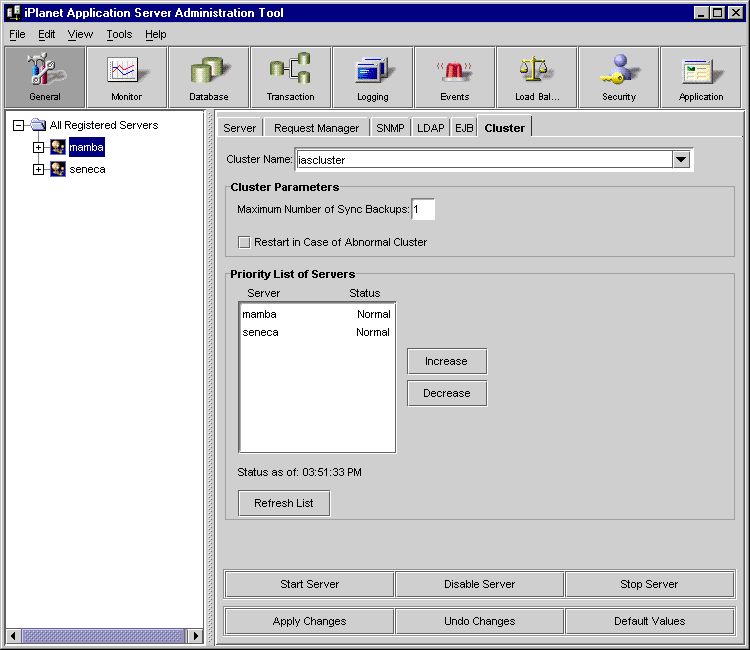Click the Increase priority button
750x650 pixels.
[x=447, y=361]
